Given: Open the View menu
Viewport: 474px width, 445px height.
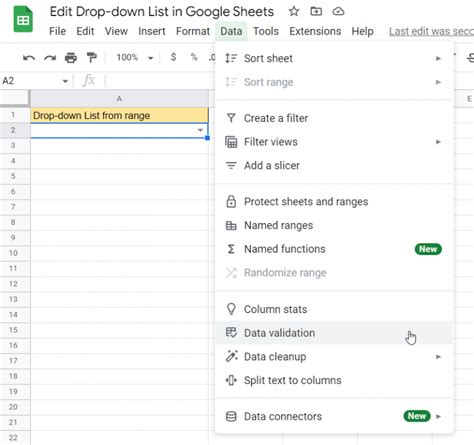Looking at the screenshot, I should coord(116,31).
